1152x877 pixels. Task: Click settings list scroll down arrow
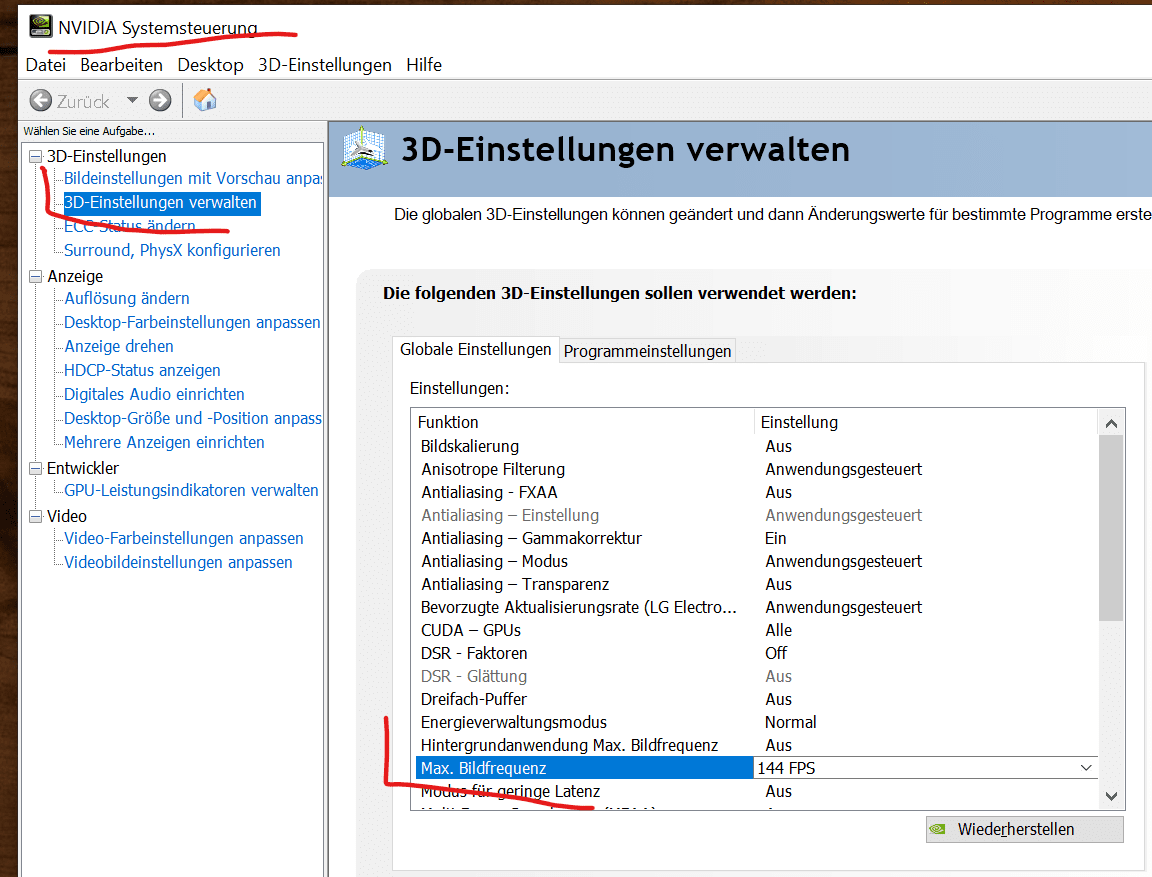coord(1111,796)
